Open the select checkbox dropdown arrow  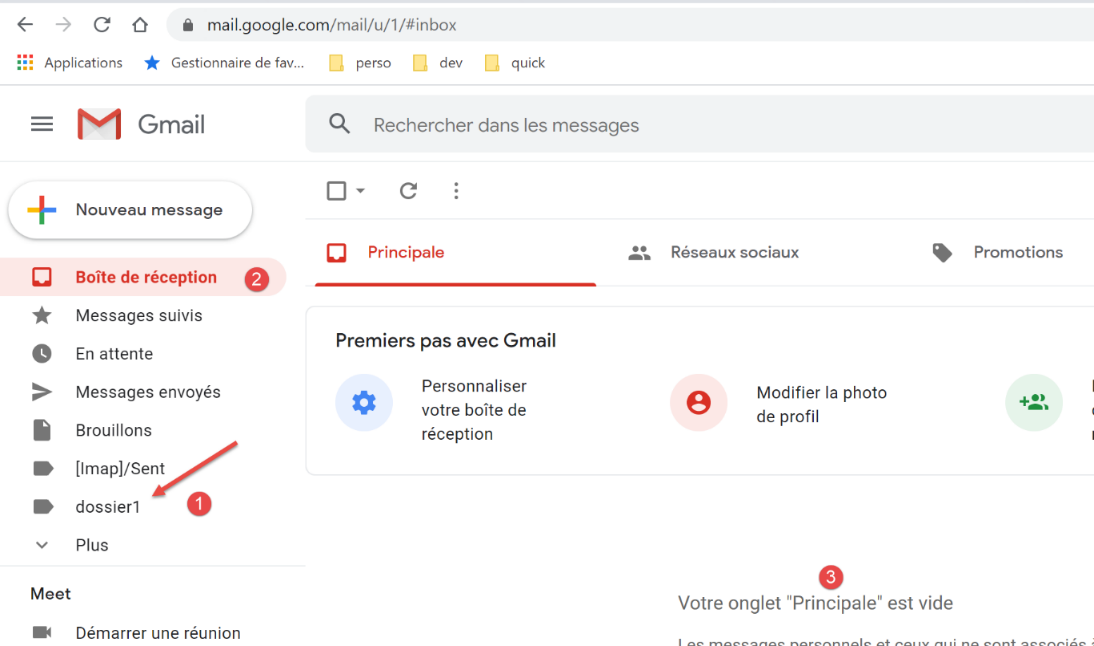tap(361, 191)
